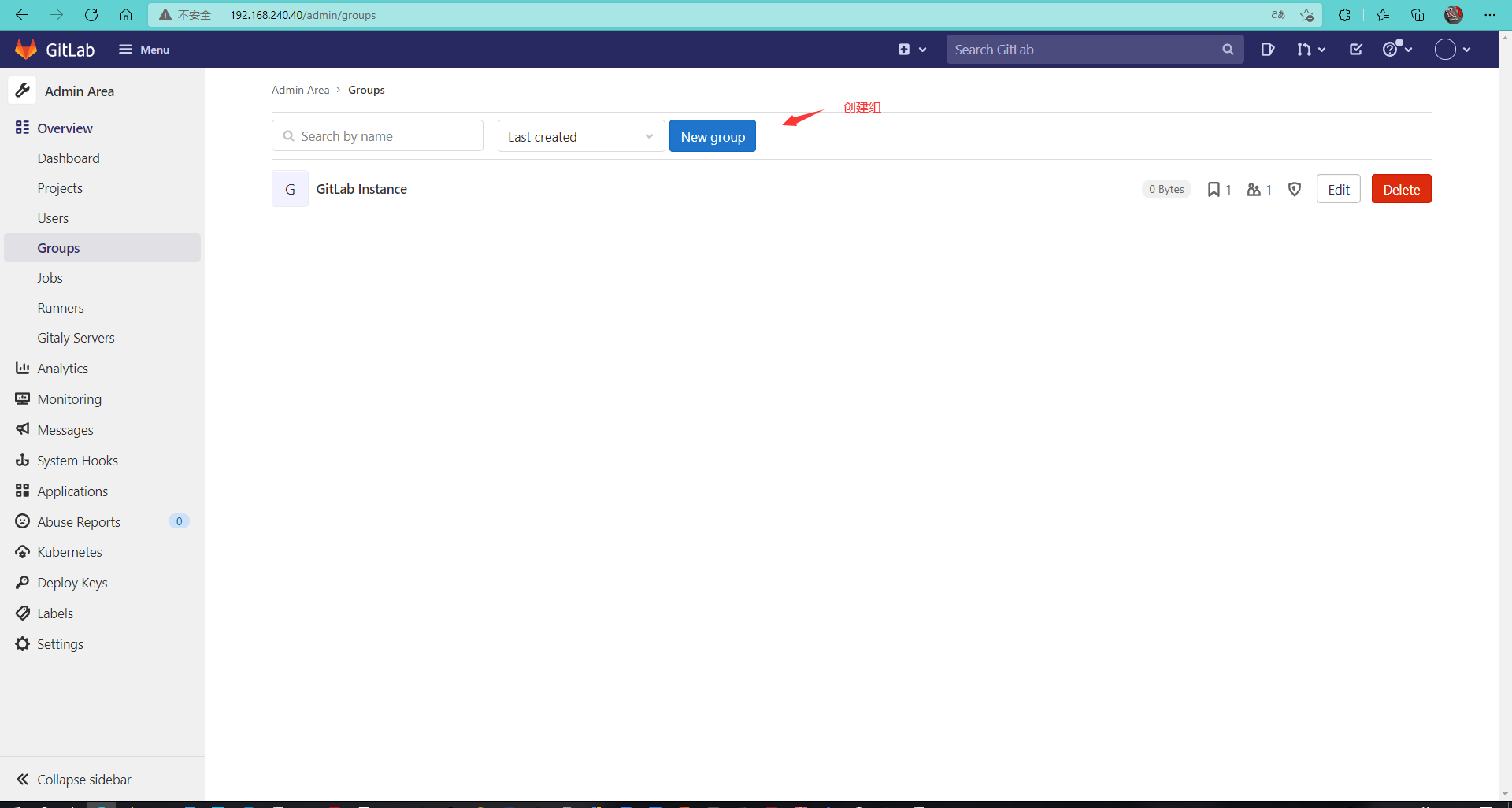Expand the Help menu dropdown
The width and height of the screenshot is (1512, 808).
tap(1397, 49)
